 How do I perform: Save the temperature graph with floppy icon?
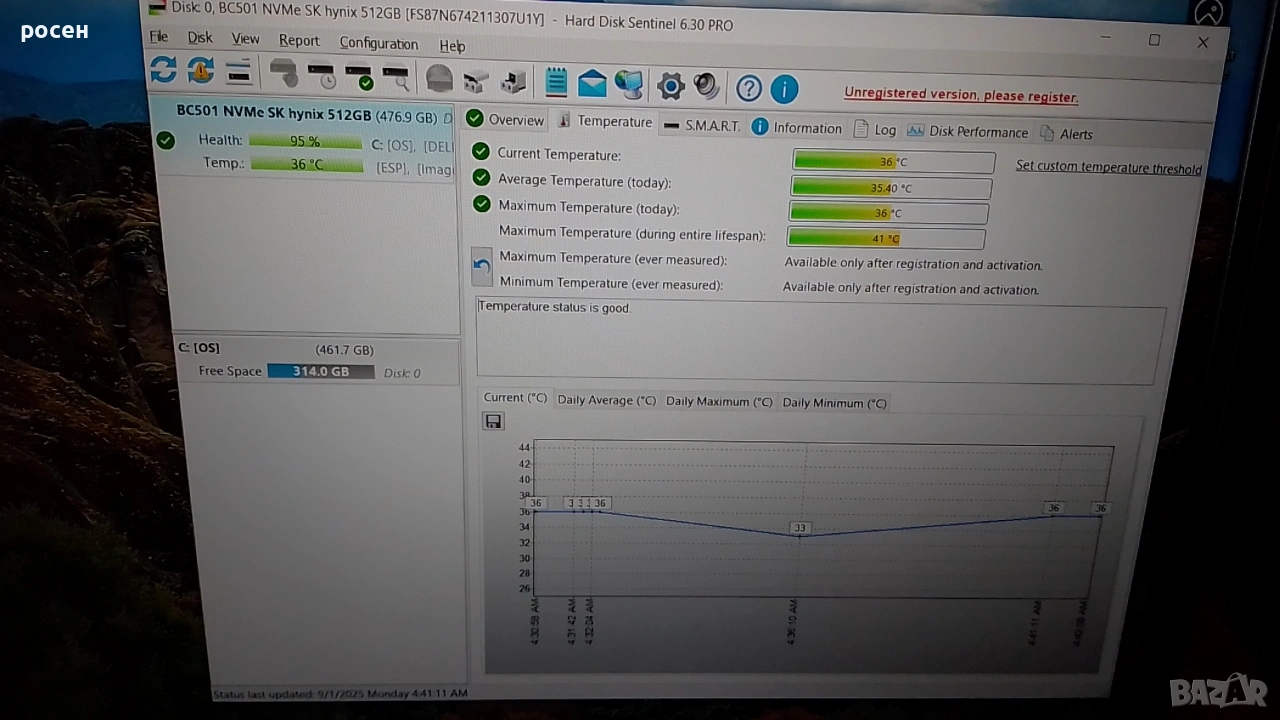[x=493, y=421]
